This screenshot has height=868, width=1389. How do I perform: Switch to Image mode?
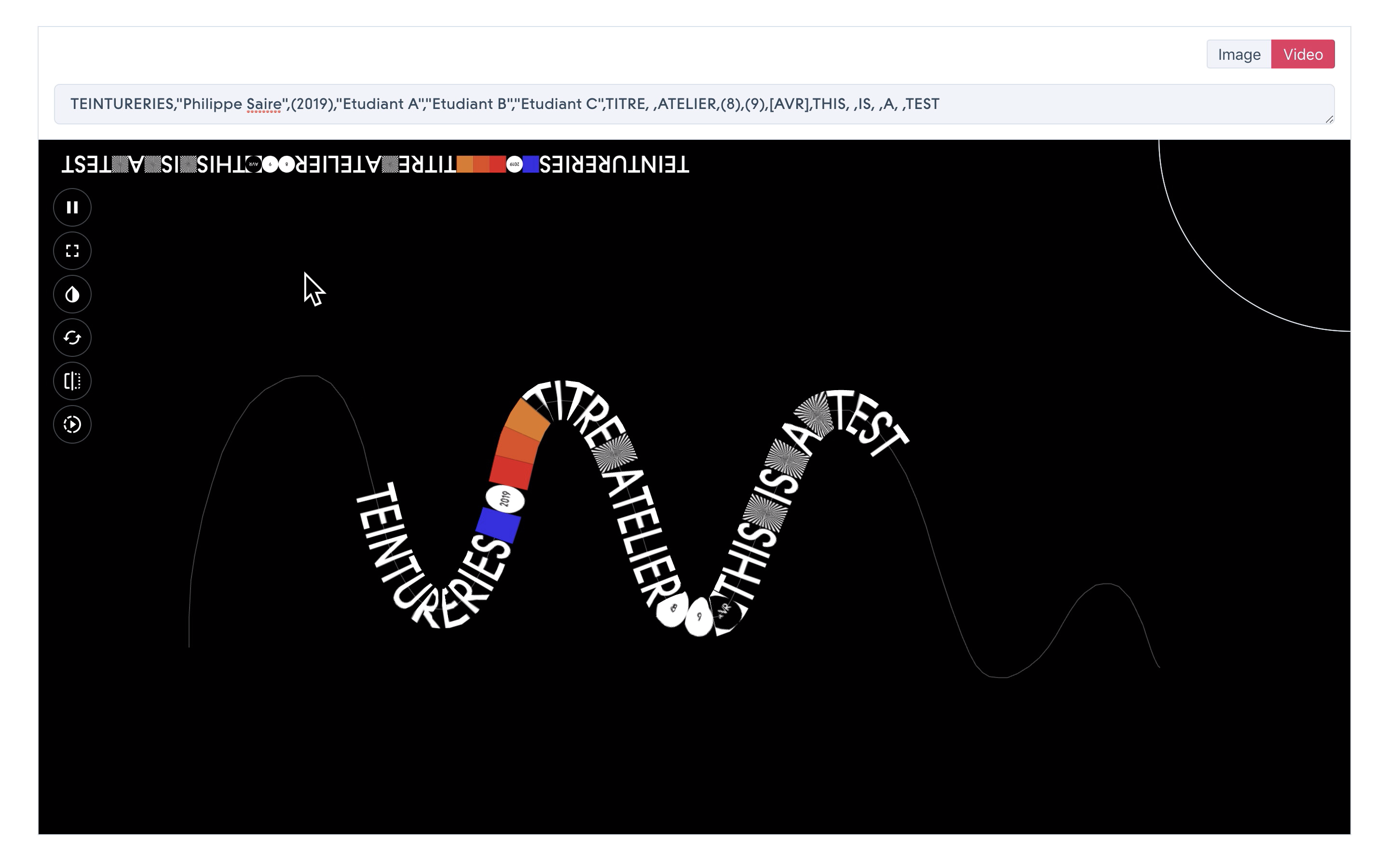click(x=1239, y=54)
